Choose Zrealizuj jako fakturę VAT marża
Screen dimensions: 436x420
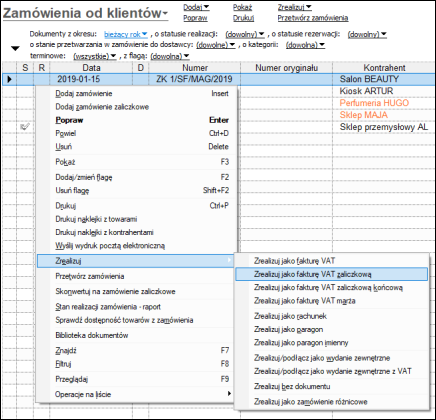tap(332, 301)
